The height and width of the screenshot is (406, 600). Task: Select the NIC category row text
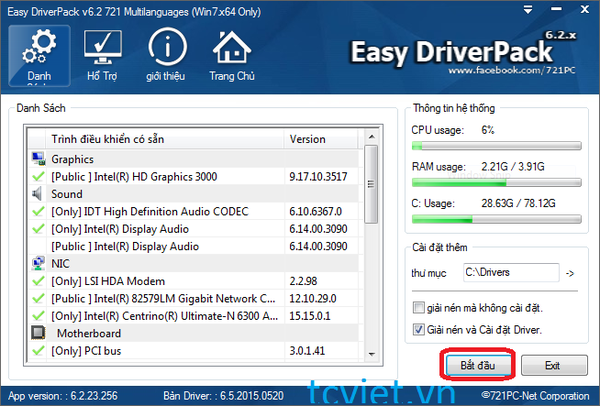[x=60, y=263]
